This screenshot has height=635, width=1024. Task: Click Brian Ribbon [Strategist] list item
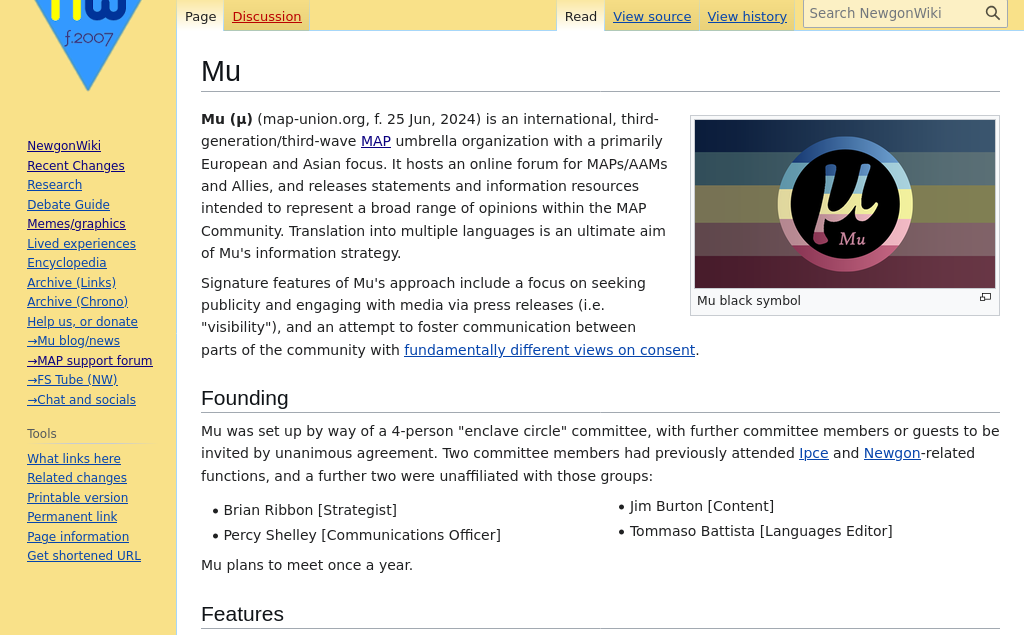tap(310, 510)
